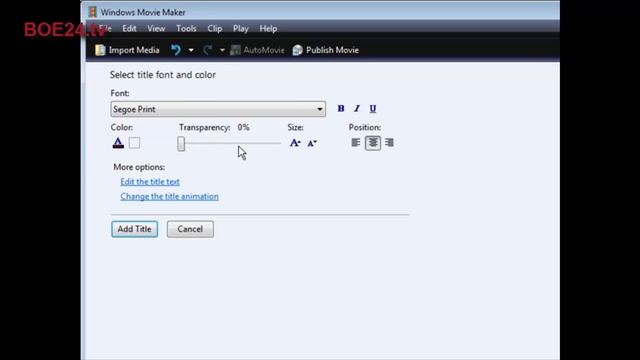Click Change the title animation link
The width and height of the screenshot is (640, 360).
click(169, 196)
